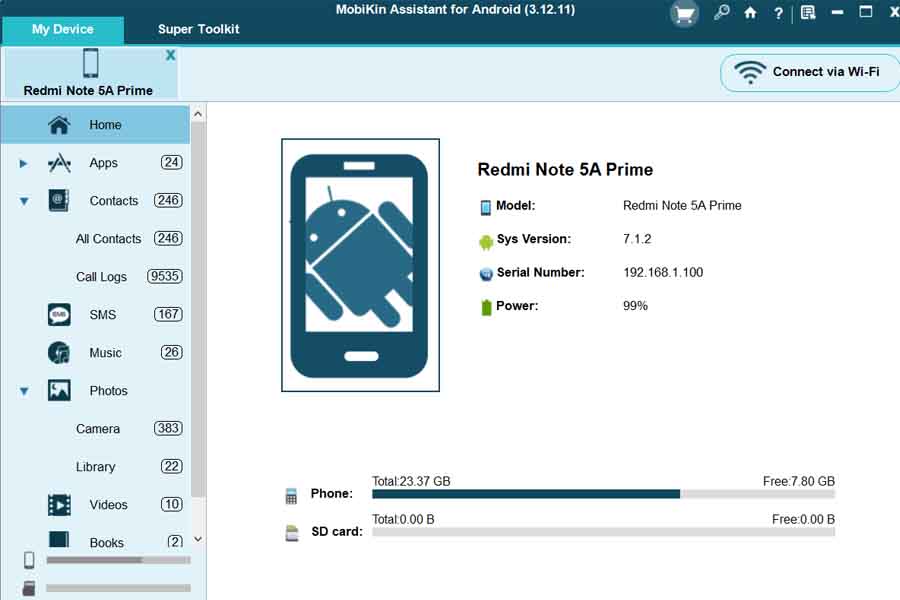Close the Redmi Note 5A Prime device tab

[x=170, y=55]
